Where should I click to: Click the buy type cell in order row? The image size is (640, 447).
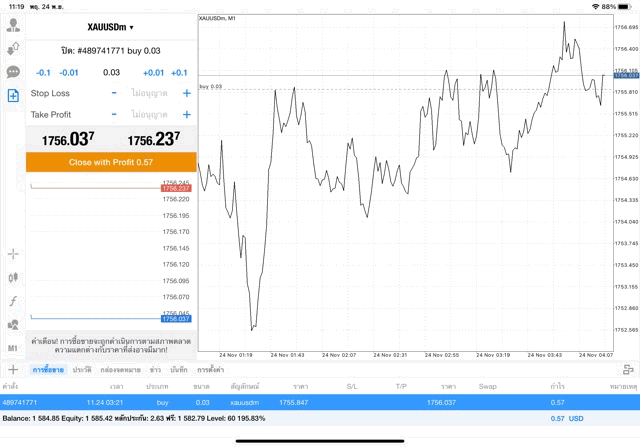[162, 403]
